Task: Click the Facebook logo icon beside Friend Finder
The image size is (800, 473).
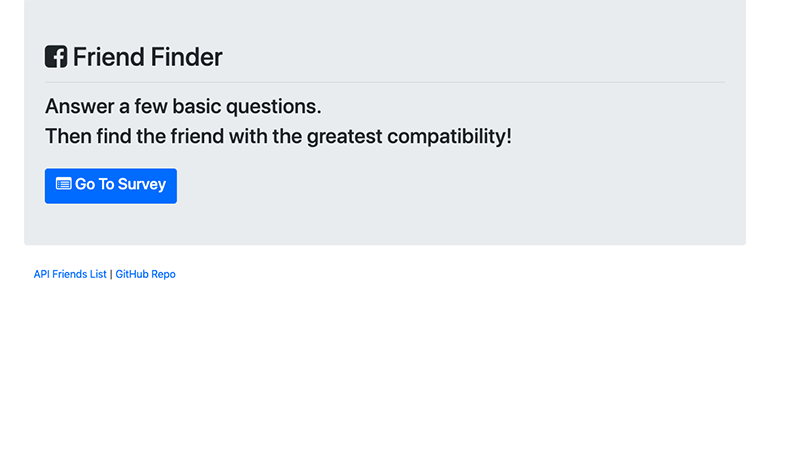Action: point(56,57)
